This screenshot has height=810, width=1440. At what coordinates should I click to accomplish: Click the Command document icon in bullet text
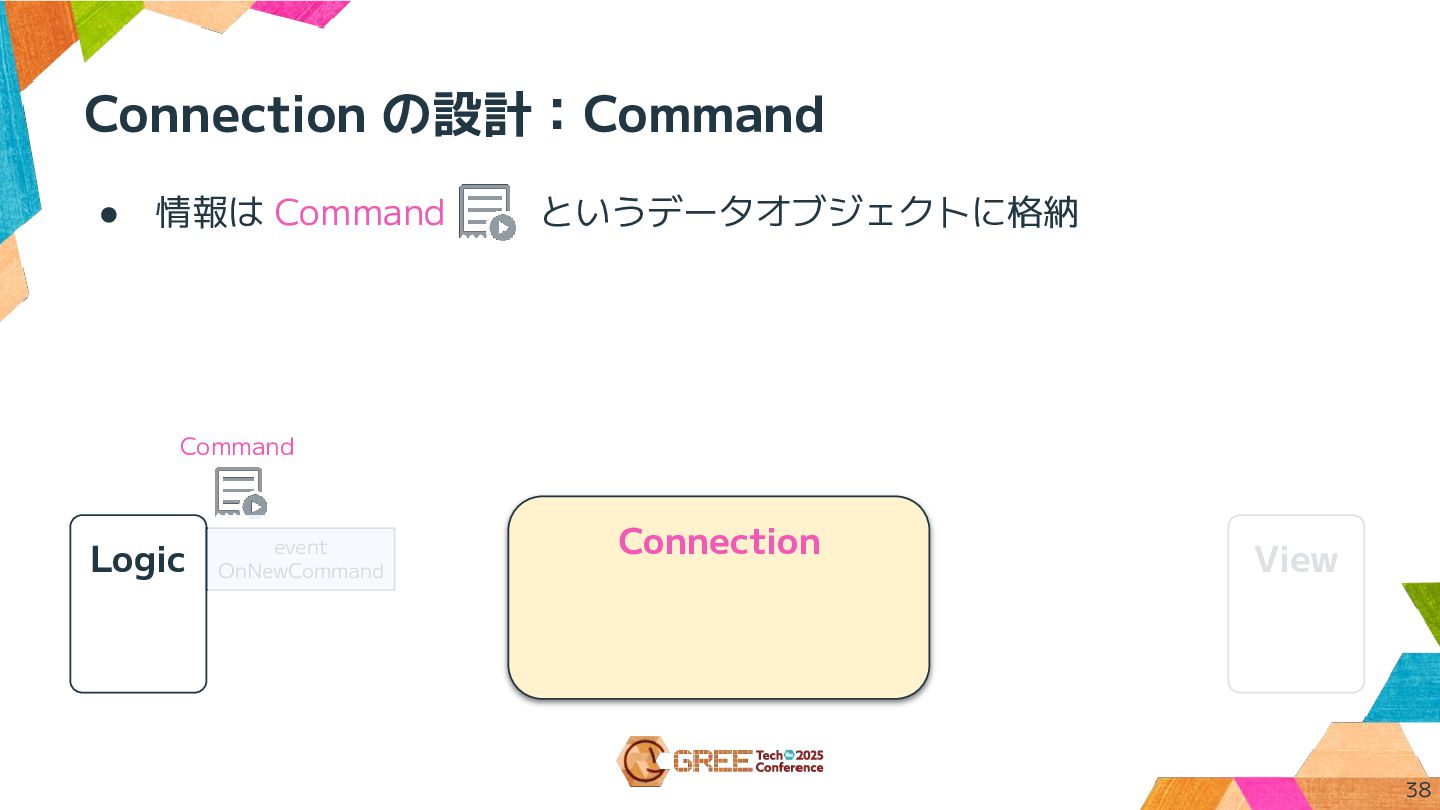tap(487, 212)
